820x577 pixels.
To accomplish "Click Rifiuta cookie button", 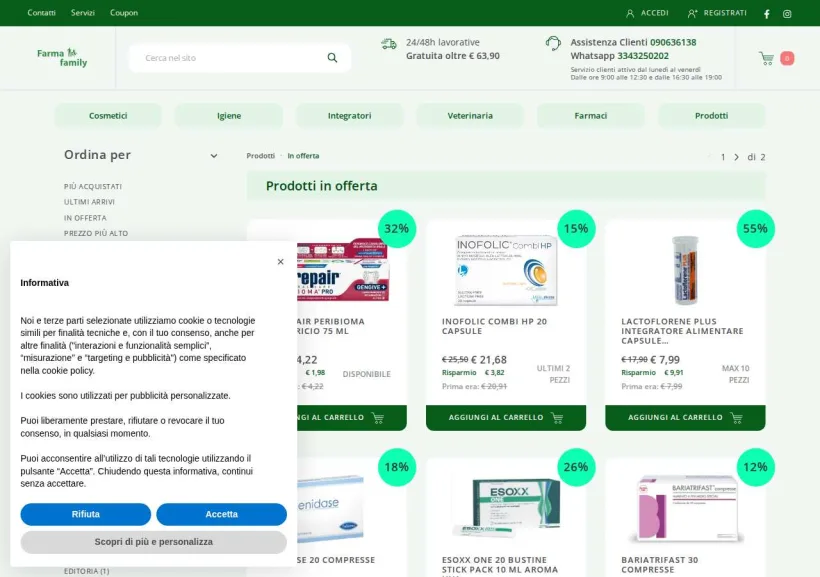I will pyautogui.click(x=86, y=514).
